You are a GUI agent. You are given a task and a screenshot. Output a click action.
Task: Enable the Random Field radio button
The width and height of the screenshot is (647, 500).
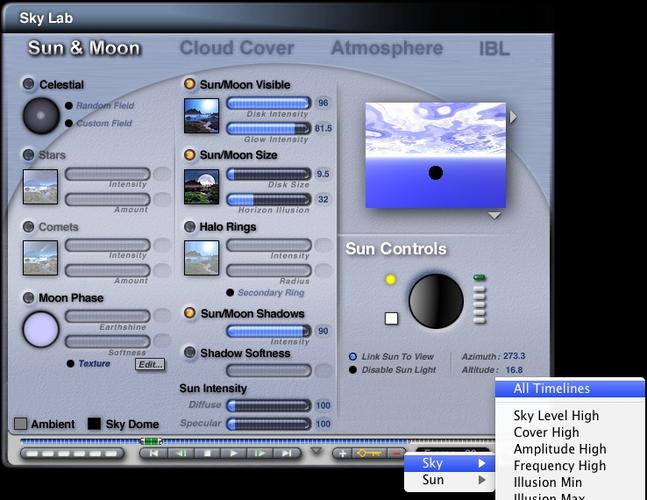(x=69, y=106)
